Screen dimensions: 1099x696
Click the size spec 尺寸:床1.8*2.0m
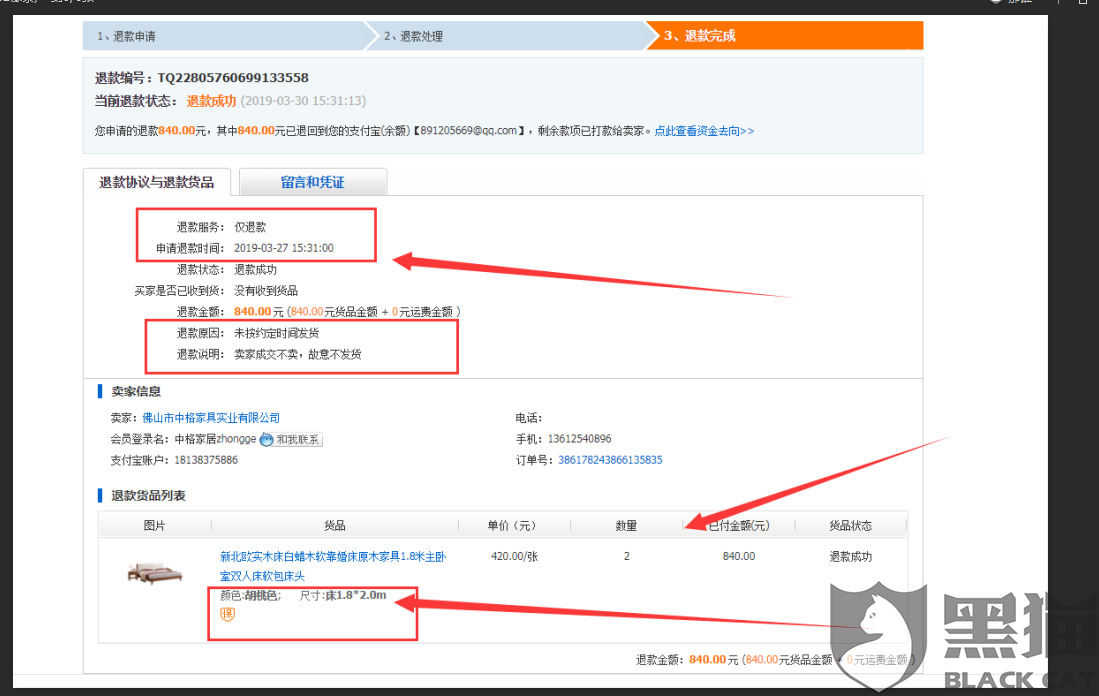343,595
